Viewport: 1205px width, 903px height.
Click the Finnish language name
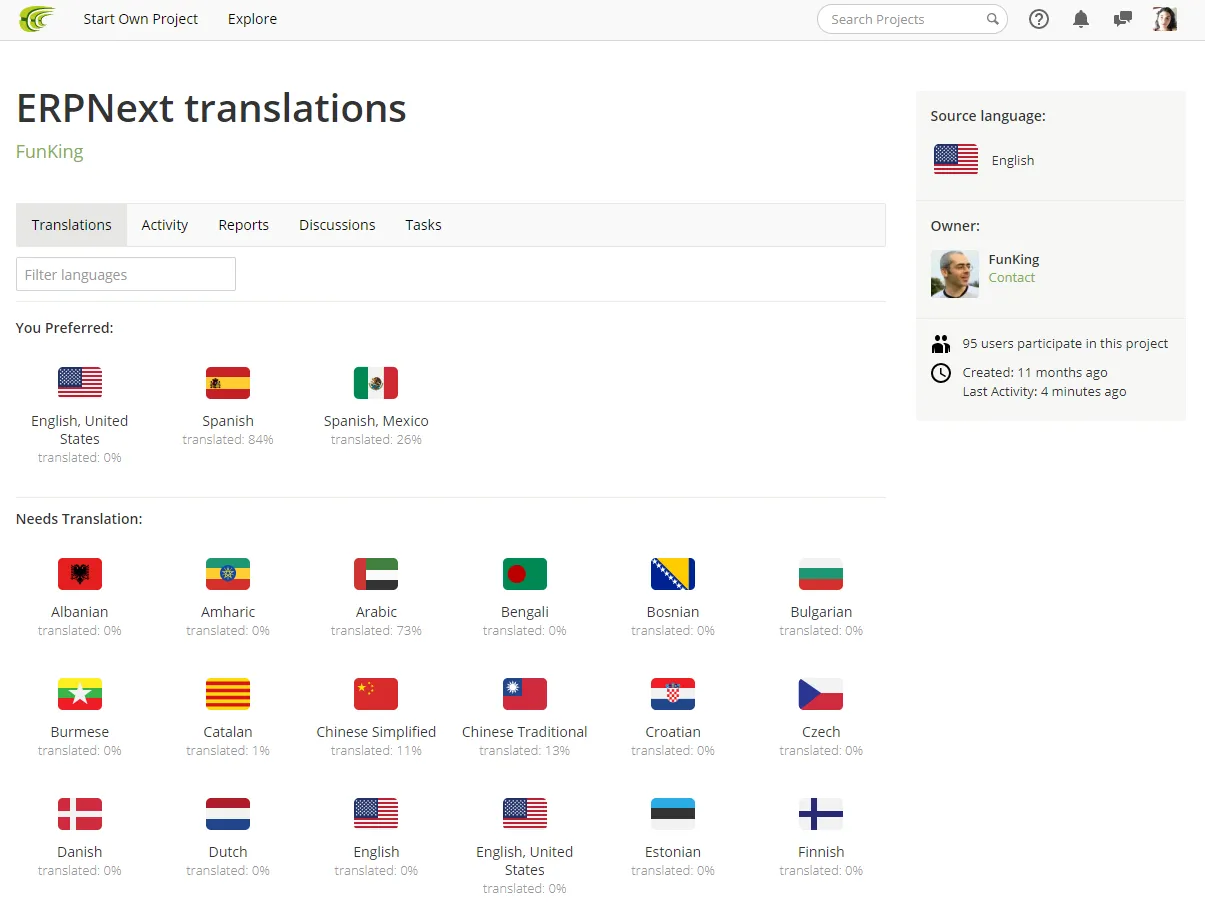coord(821,852)
